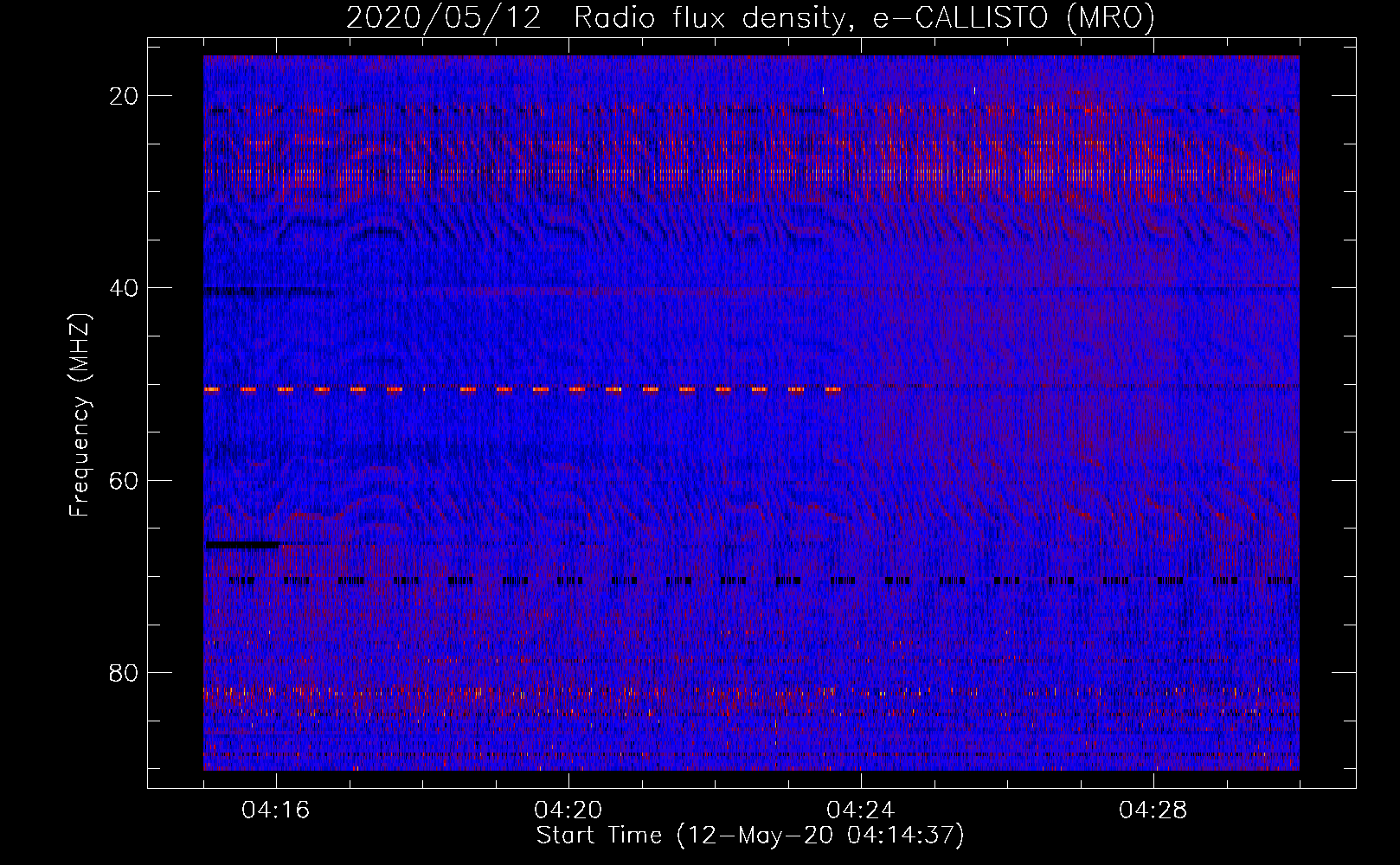Click the 04:24 time tick label
The width and height of the screenshot is (1400, 865).
861,811
